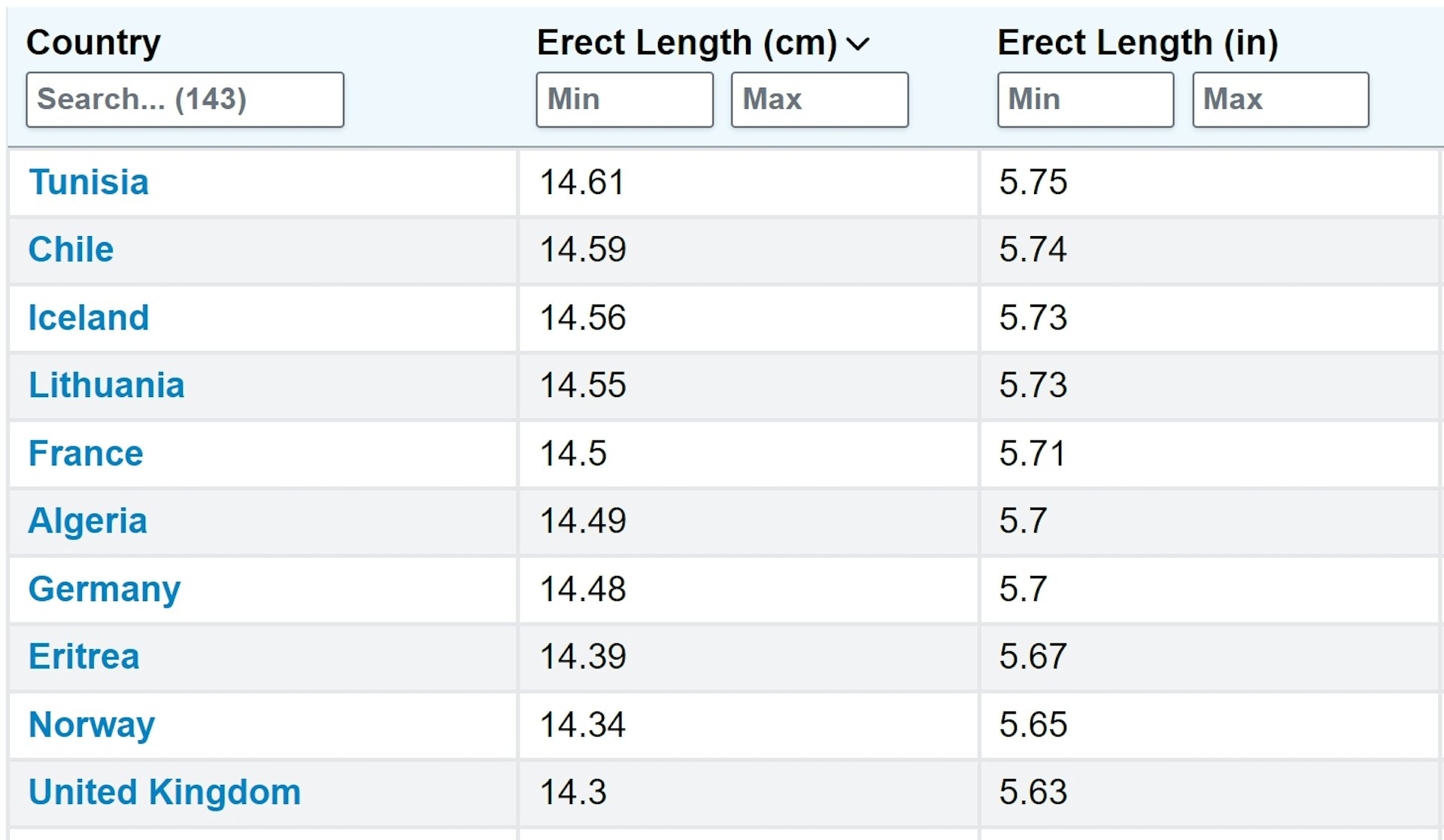Sort by the Country column header

tap(93, 43)
